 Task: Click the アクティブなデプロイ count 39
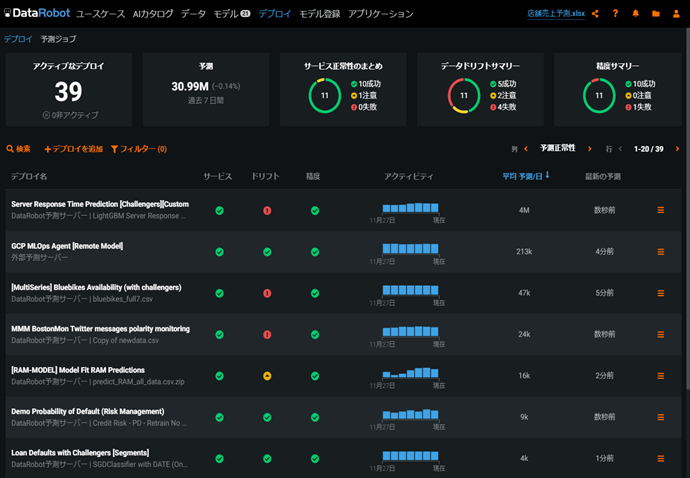pyautogui.click(x=68, y=92)
